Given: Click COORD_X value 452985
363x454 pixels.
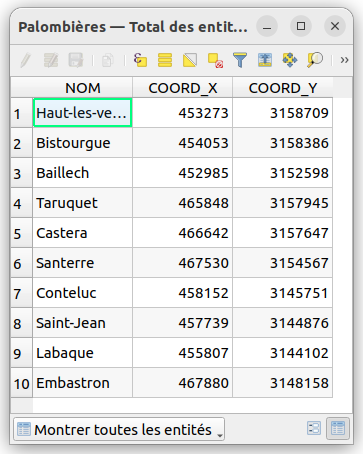Looking at the screenshot, I should 183,173.
